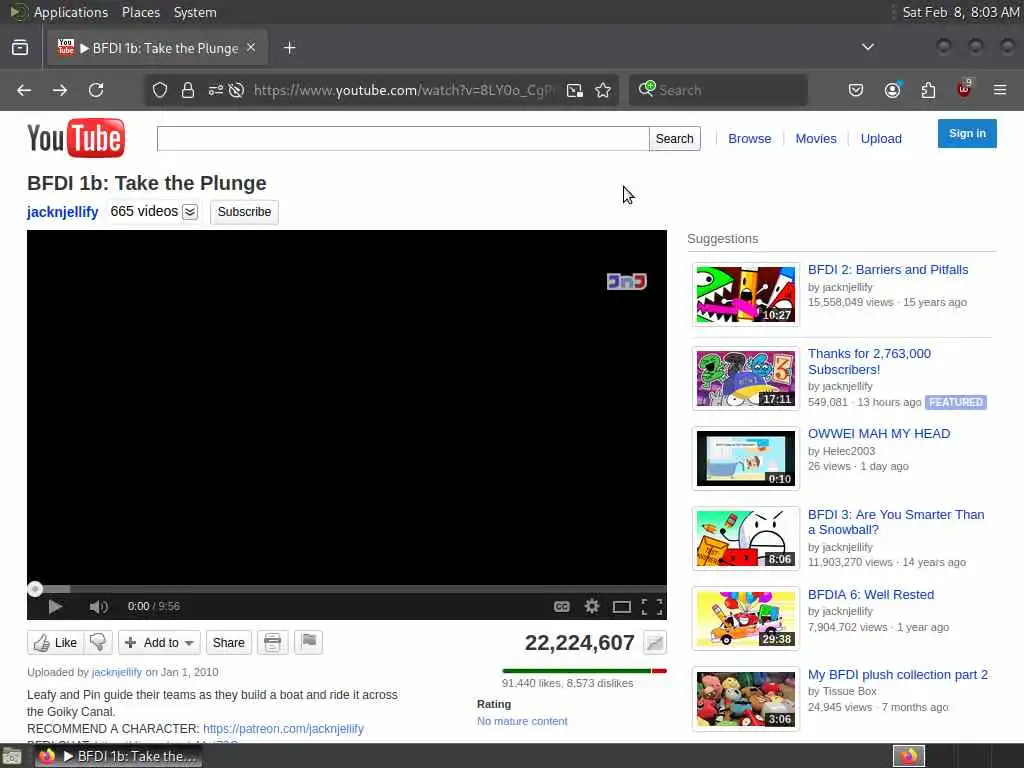Viewport: 1024px width, 768px height.
Task: Expand the list all tabs chevron
Action: coord(868,47)
